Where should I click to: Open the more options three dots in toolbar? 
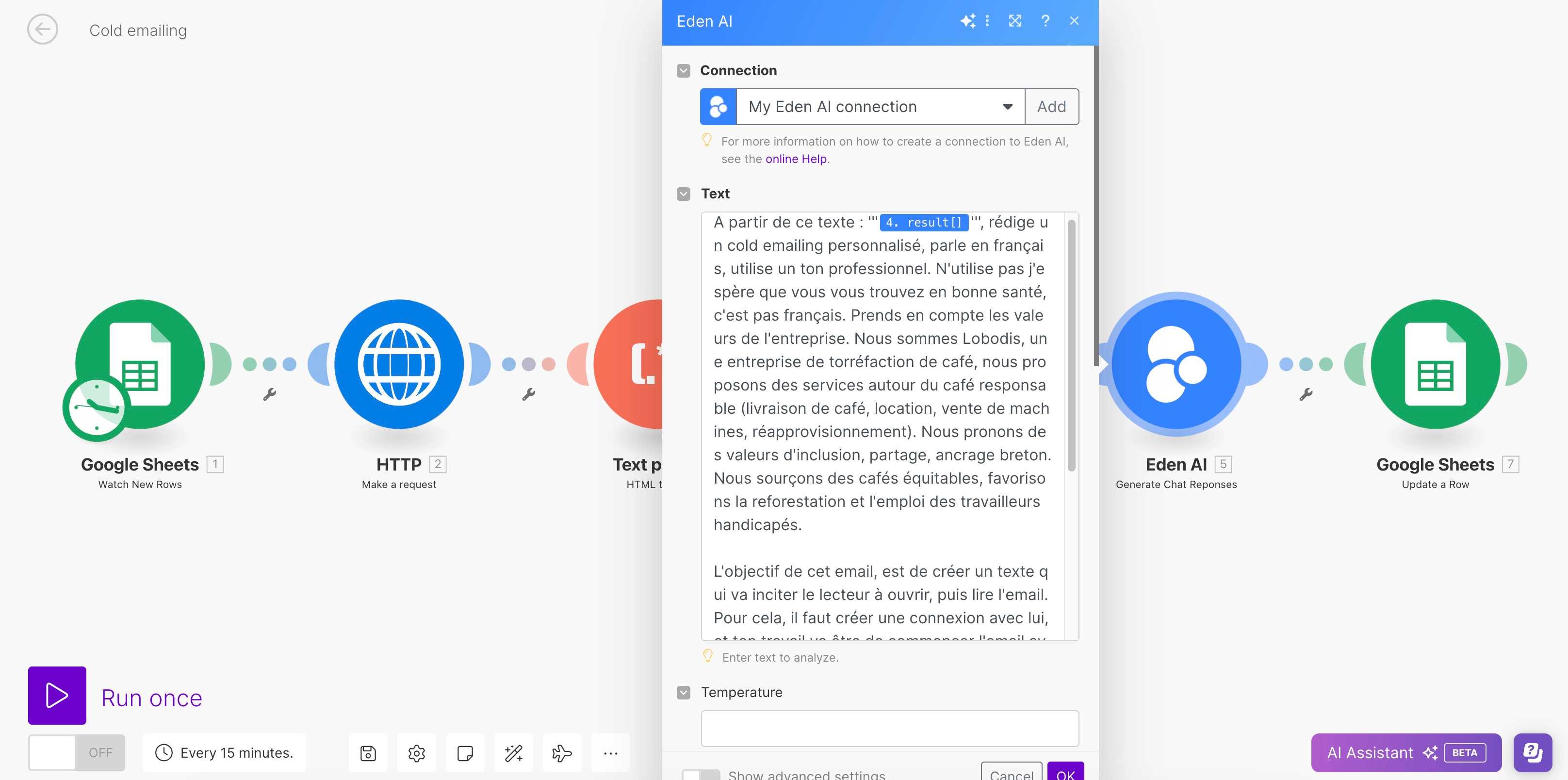coord(610,753)
